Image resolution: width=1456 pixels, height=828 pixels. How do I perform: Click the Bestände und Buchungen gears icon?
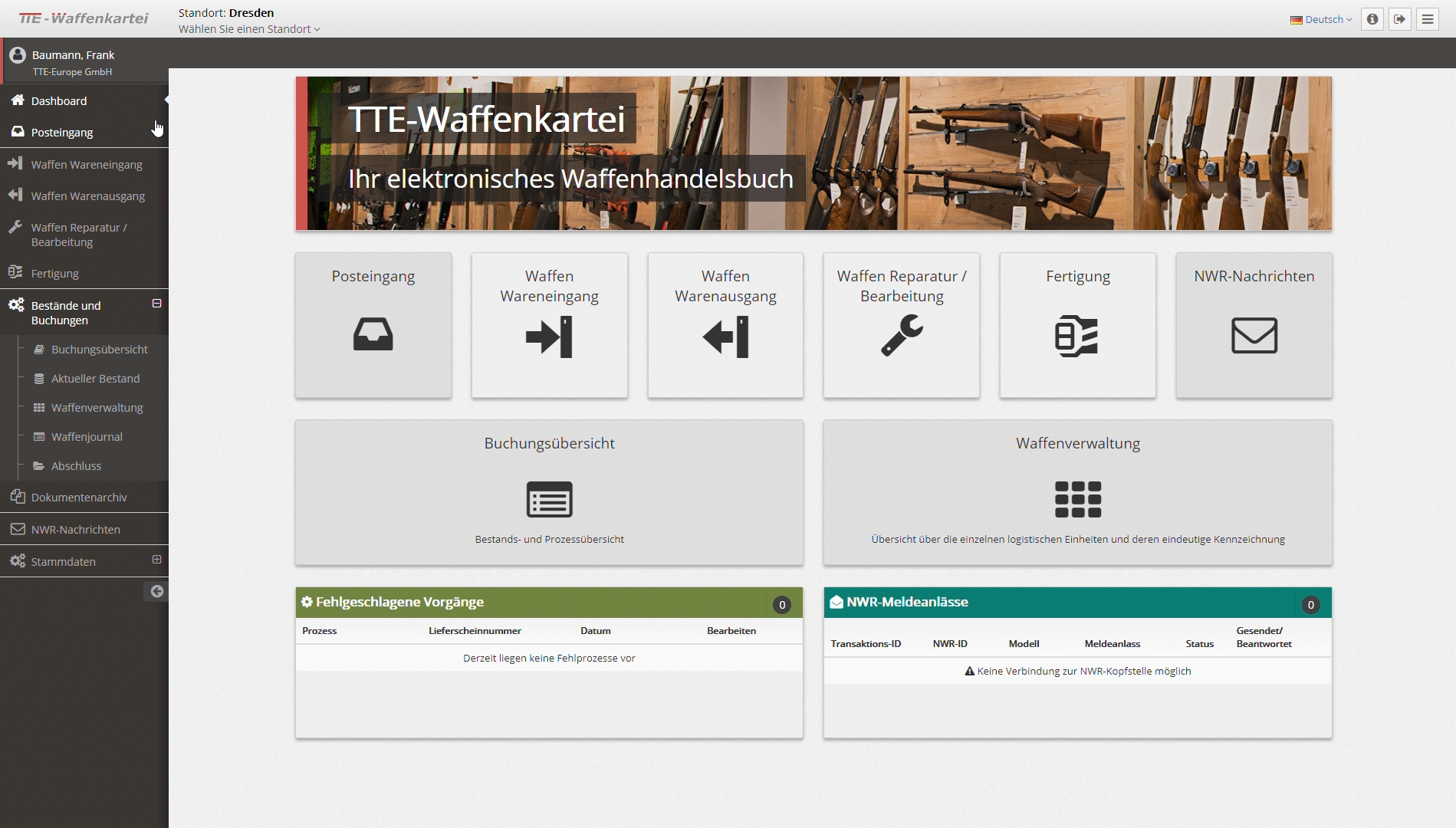coord(17,305)
